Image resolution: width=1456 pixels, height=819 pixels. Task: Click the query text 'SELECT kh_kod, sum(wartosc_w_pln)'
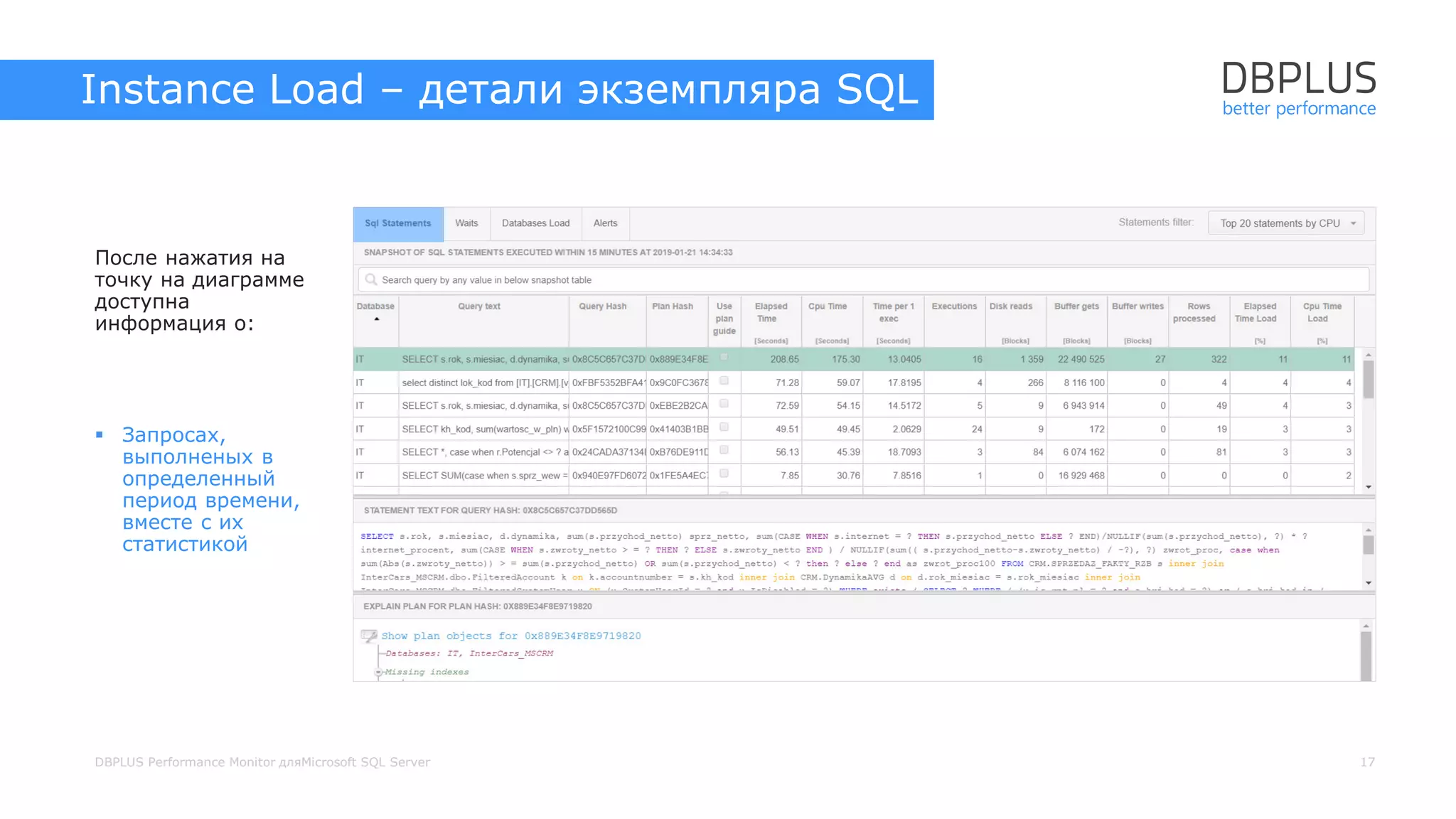(486, 429)
